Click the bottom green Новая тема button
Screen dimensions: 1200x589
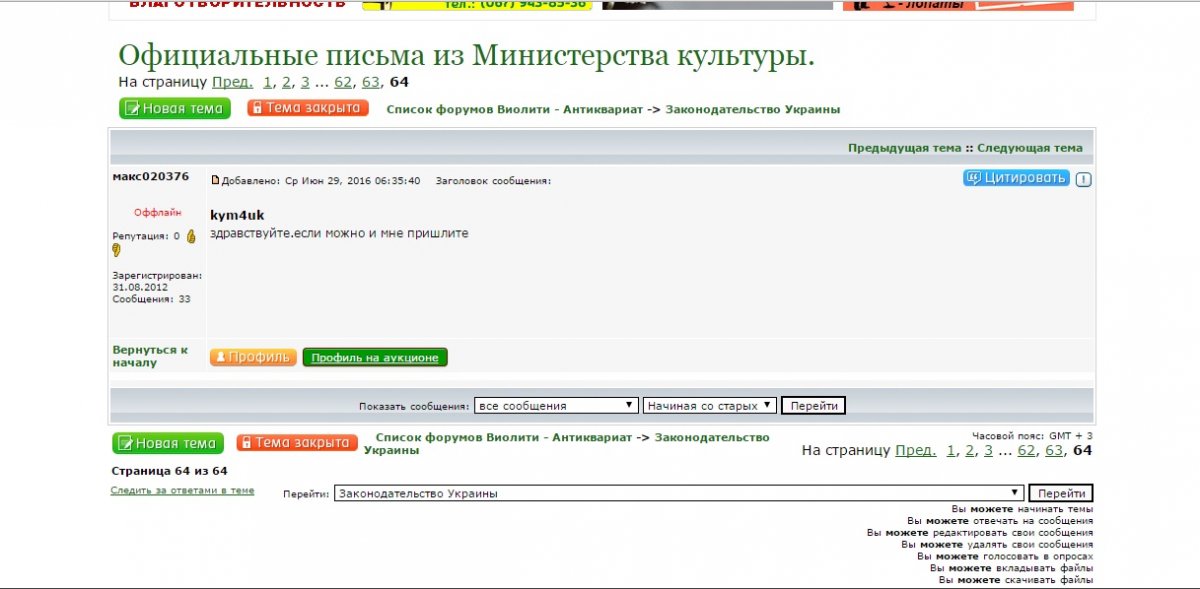tap(167, 443)
